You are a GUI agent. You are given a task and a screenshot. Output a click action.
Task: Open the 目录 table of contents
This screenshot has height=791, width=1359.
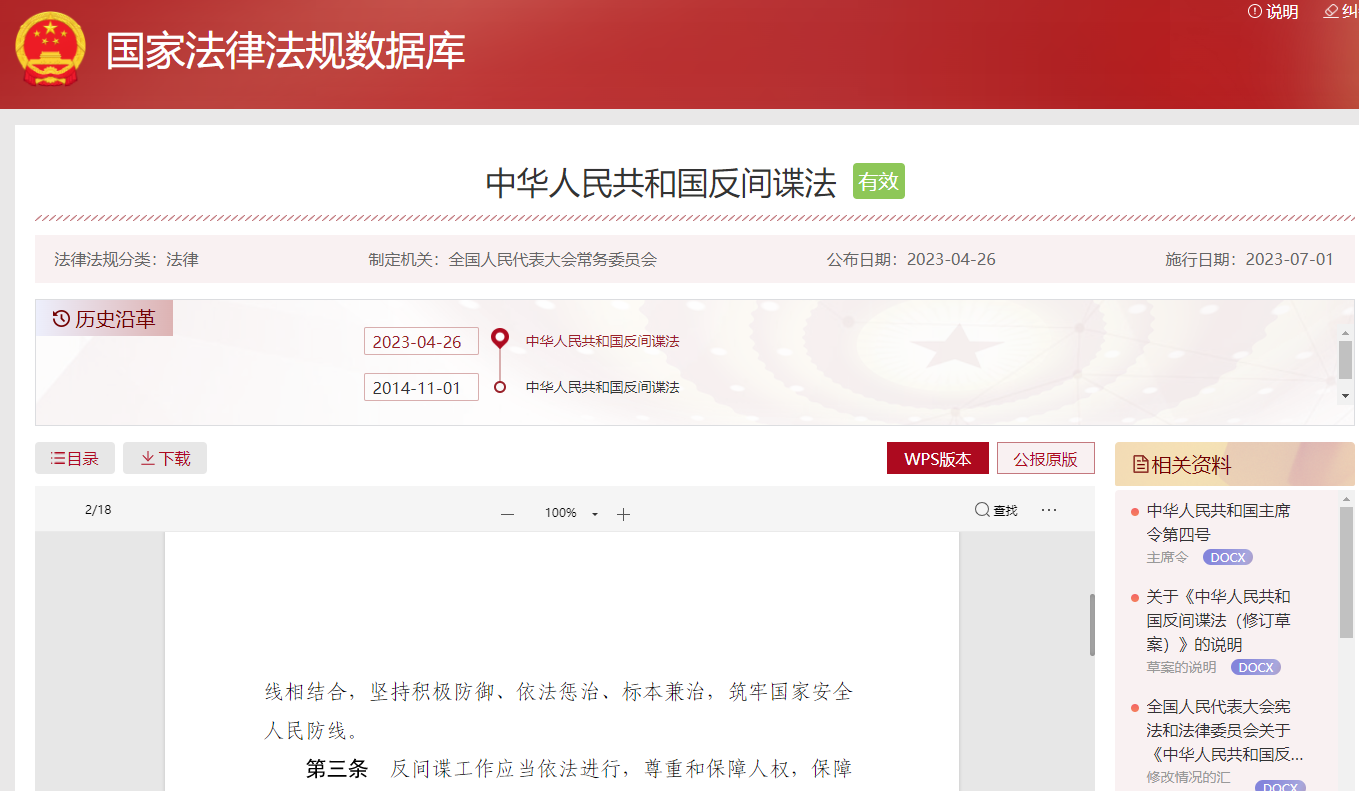[75, 459]
